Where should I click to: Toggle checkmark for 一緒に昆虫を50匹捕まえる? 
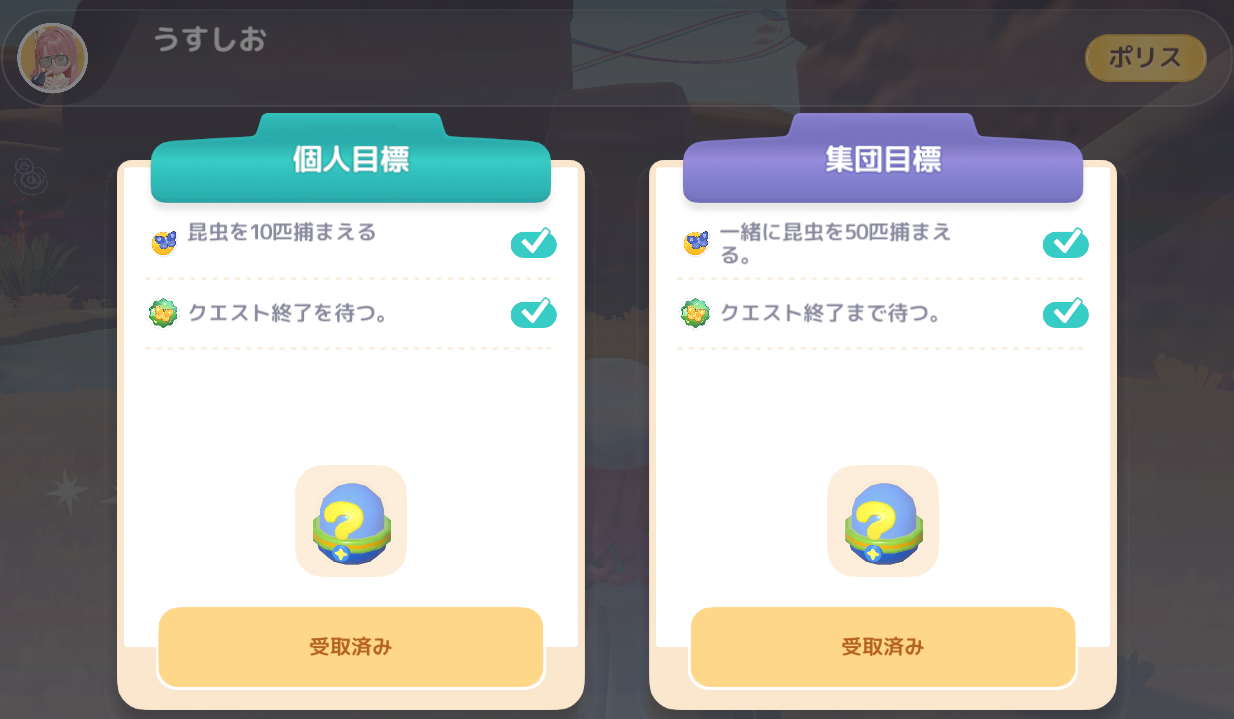click(1066, 243)
